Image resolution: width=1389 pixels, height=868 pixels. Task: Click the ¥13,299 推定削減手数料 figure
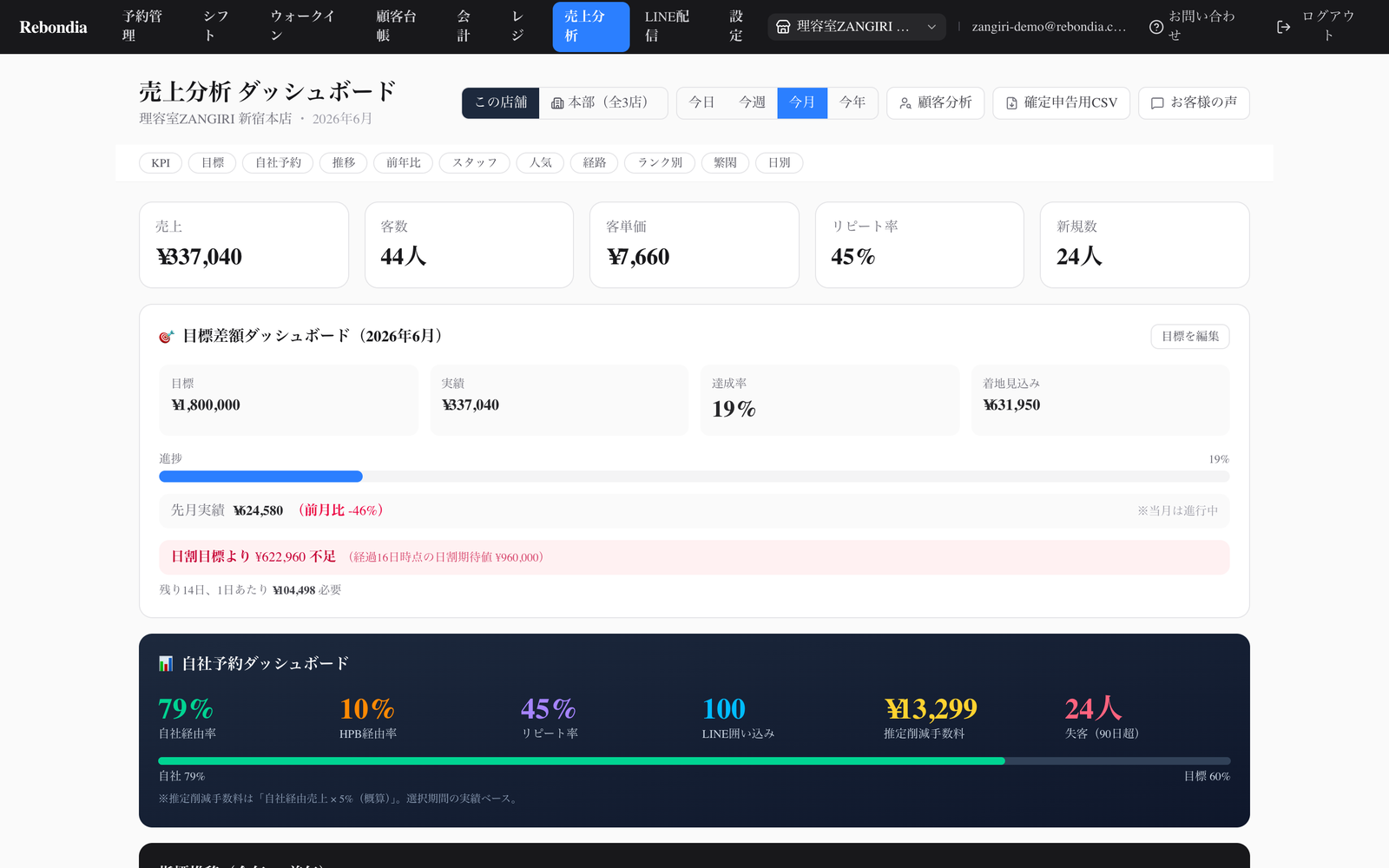(x=931, y=709)
